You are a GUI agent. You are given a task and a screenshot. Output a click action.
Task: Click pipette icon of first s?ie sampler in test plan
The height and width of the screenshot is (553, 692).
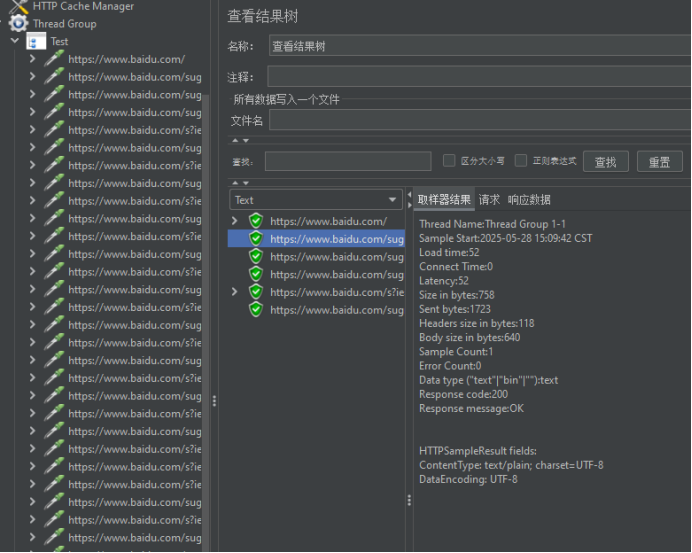[x=54, y=130]
